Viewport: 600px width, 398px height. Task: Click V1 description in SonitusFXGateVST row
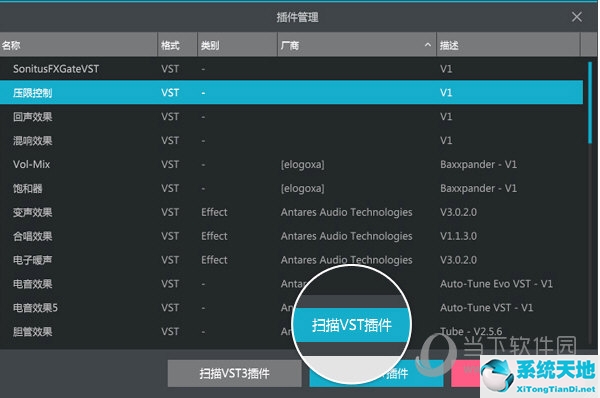(x=446, y=69)
